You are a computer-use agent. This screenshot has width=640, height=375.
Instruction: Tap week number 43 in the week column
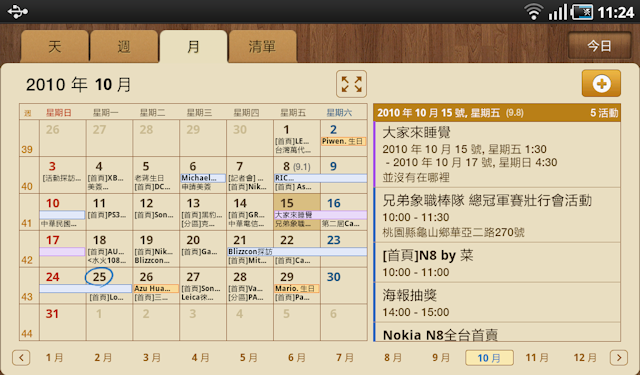click(x=27, y=297)
